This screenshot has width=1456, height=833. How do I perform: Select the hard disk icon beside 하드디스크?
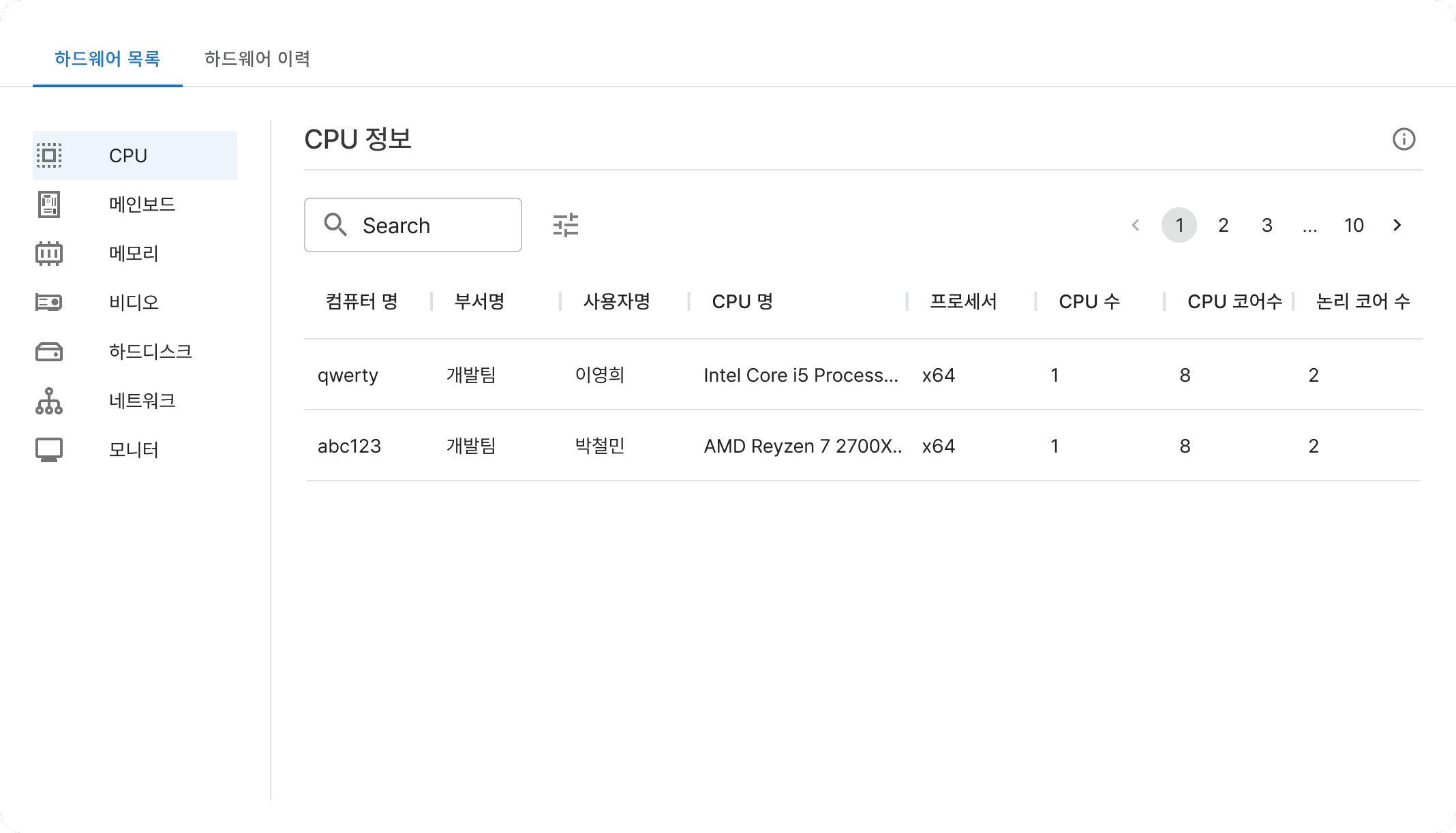[x=48, y=351]
